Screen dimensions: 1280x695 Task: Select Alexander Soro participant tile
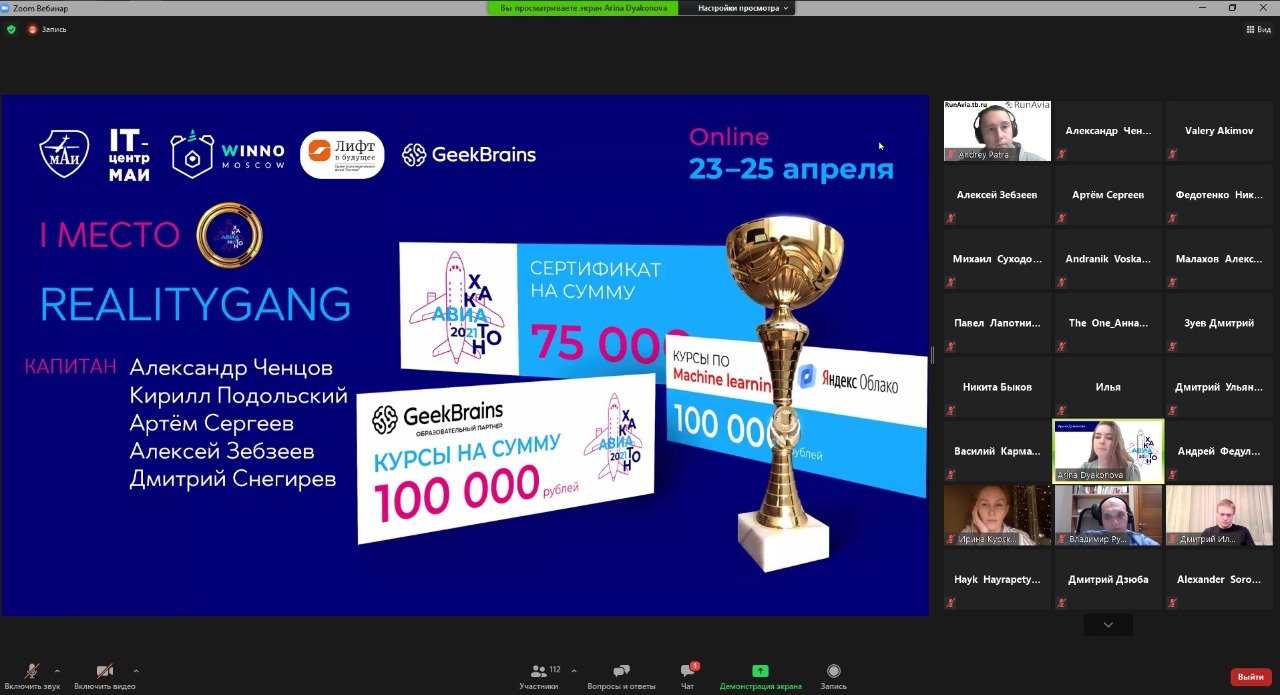tap(1219, 579)
